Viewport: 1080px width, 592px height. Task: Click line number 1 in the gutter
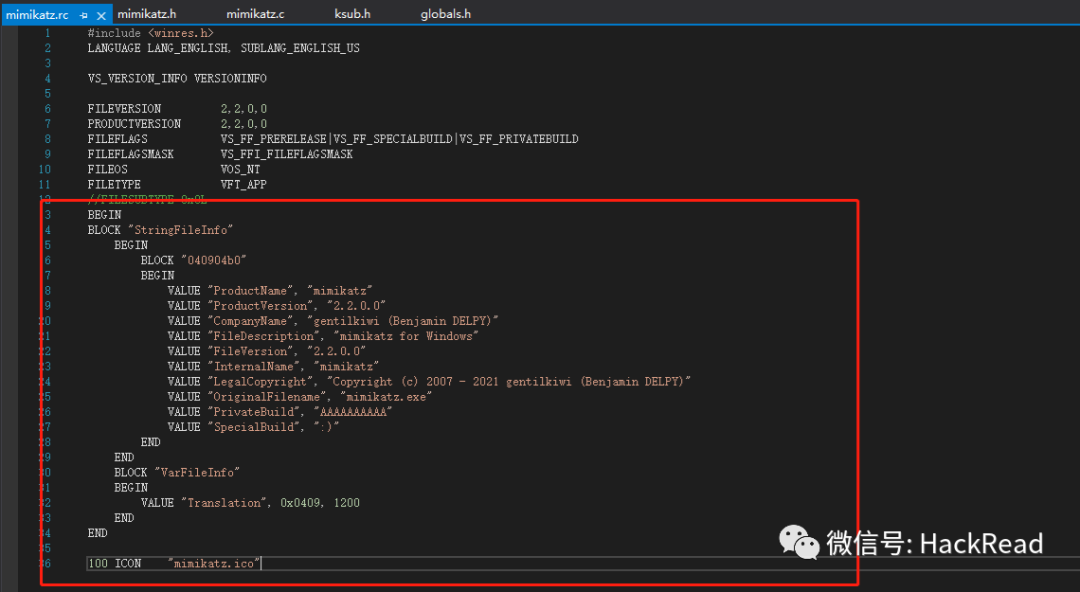click(48, 33)
